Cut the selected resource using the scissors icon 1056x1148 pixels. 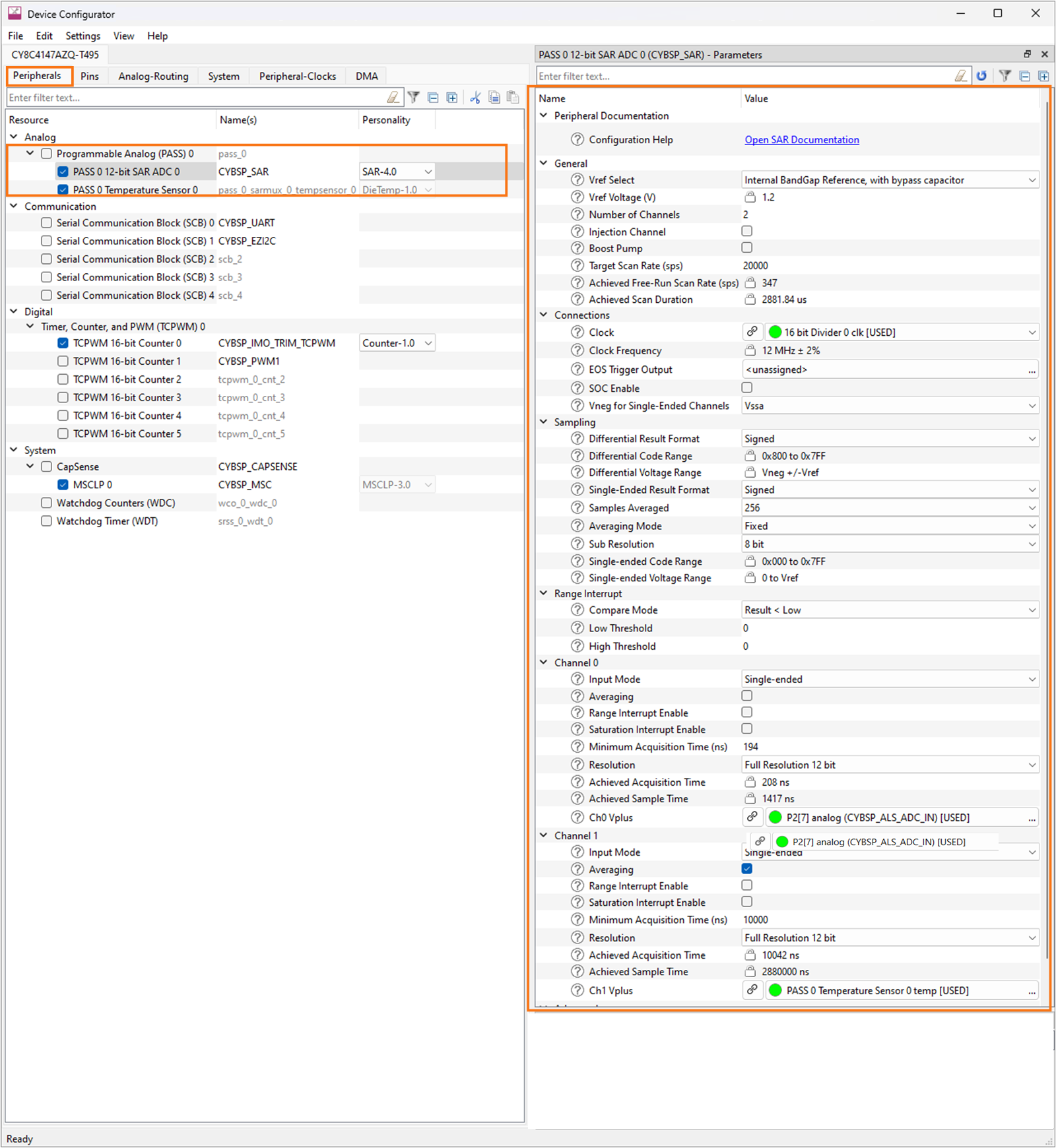475,97
